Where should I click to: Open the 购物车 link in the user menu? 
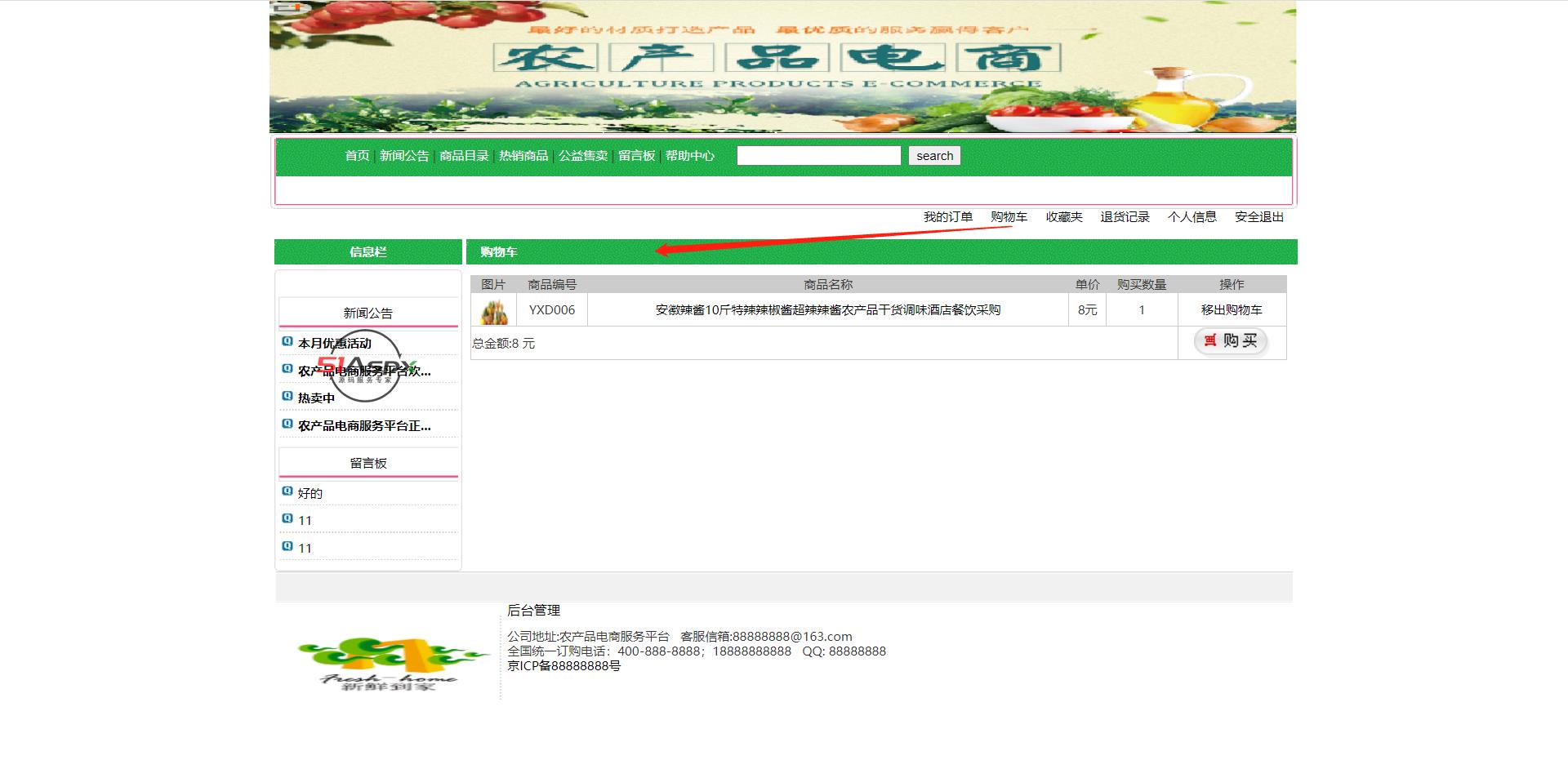pyautogui.click(x=1009, y=217)
